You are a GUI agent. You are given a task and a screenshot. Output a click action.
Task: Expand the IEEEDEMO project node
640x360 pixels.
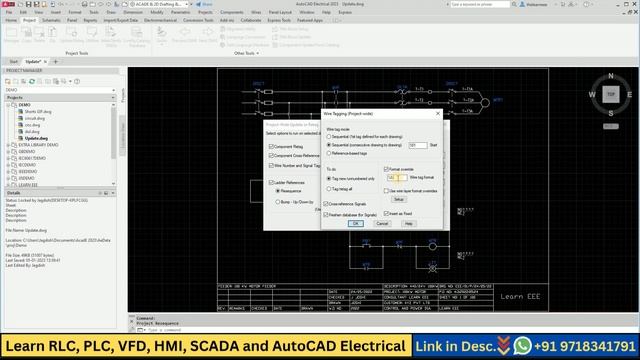pos(8,171)
